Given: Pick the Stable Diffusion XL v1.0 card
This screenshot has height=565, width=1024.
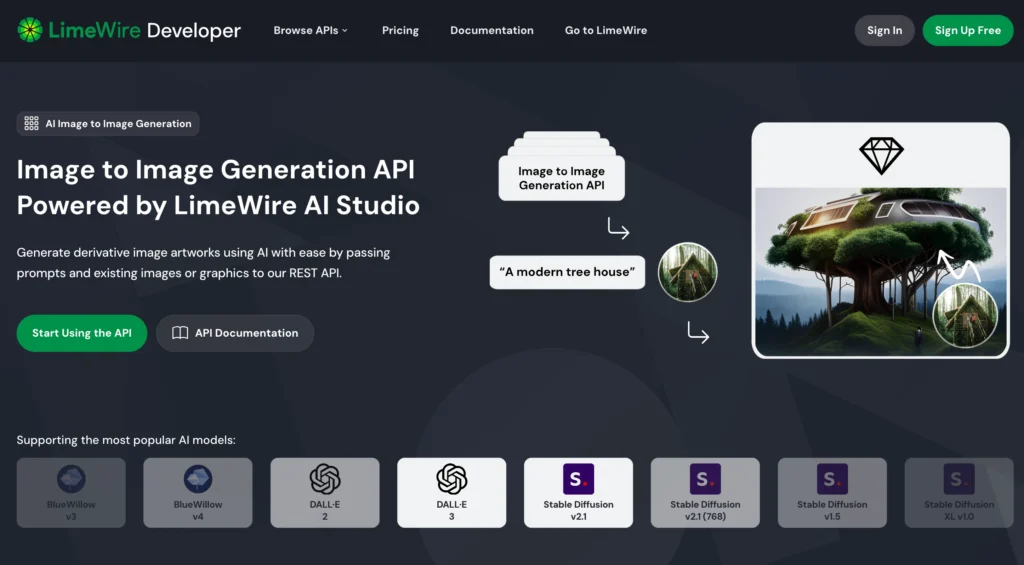Looking at the screenshot, I should [x=959, y=492].
